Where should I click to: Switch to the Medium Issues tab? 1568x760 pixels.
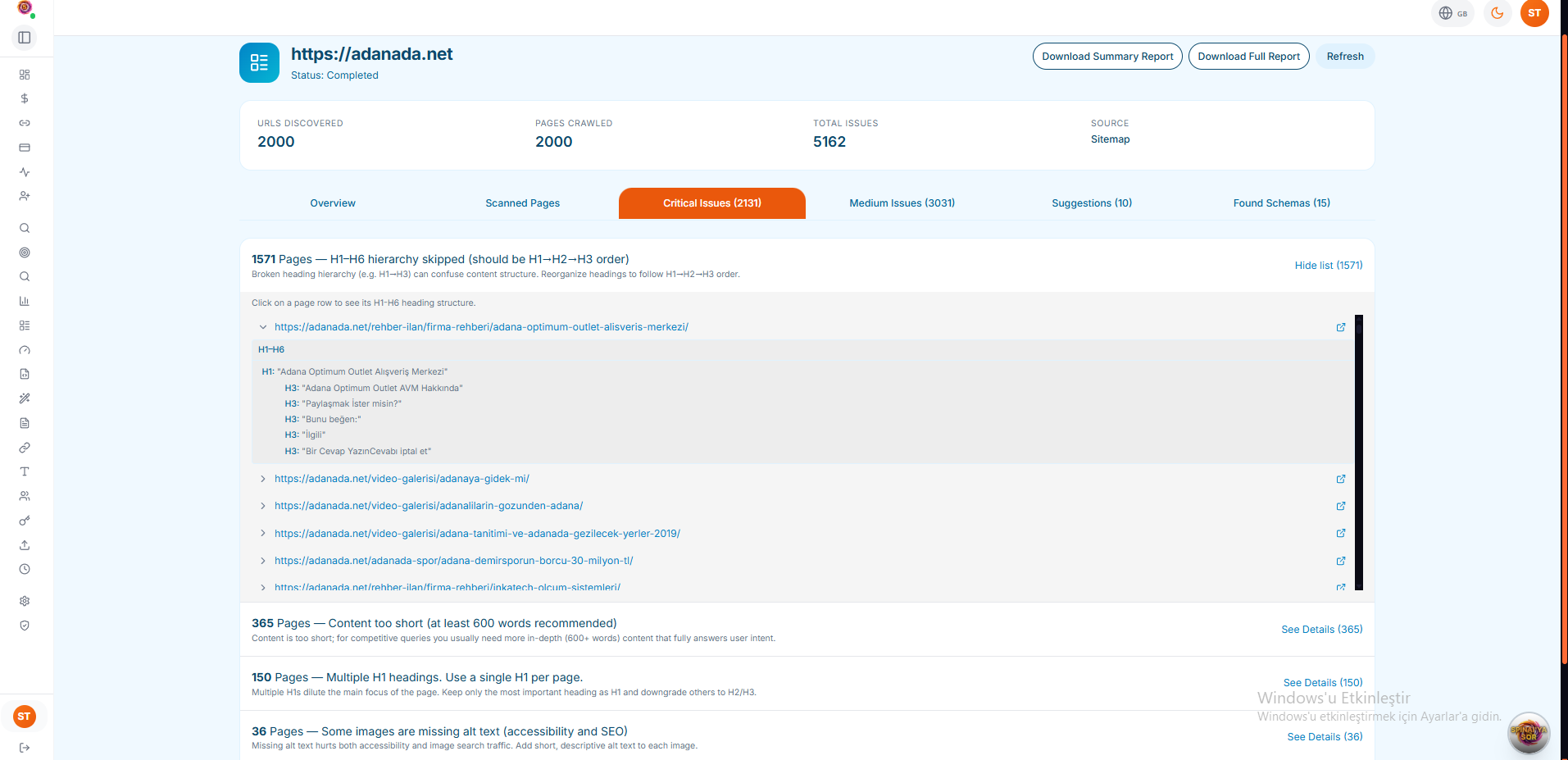(x=902, y=203)
